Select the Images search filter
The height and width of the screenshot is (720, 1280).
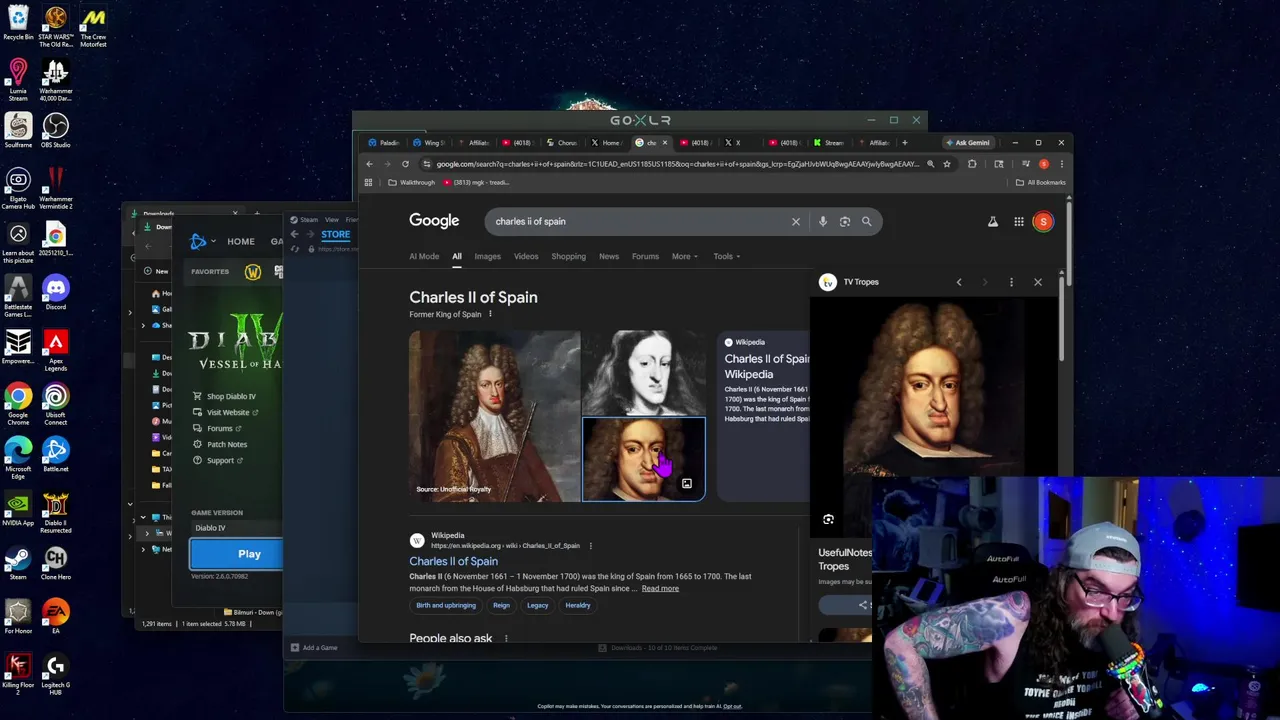487,257
